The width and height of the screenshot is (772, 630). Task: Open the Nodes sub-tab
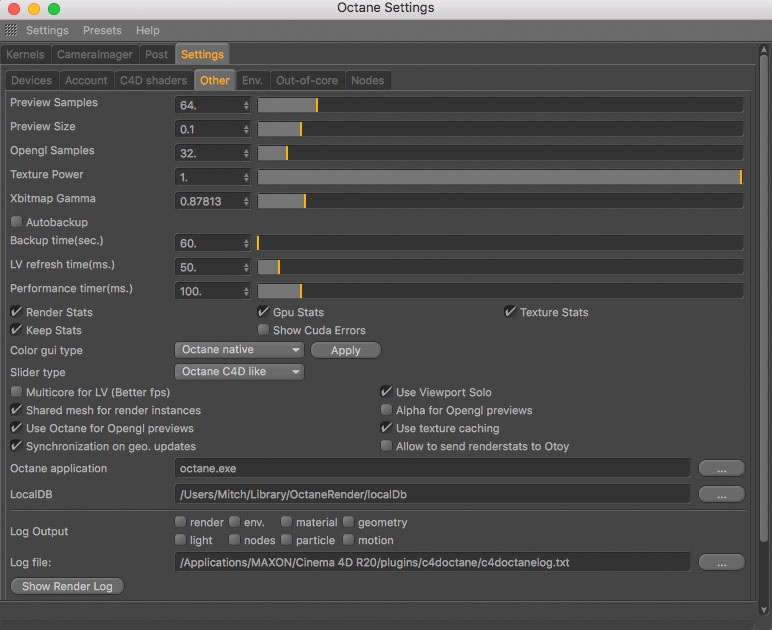coord(368,81)
